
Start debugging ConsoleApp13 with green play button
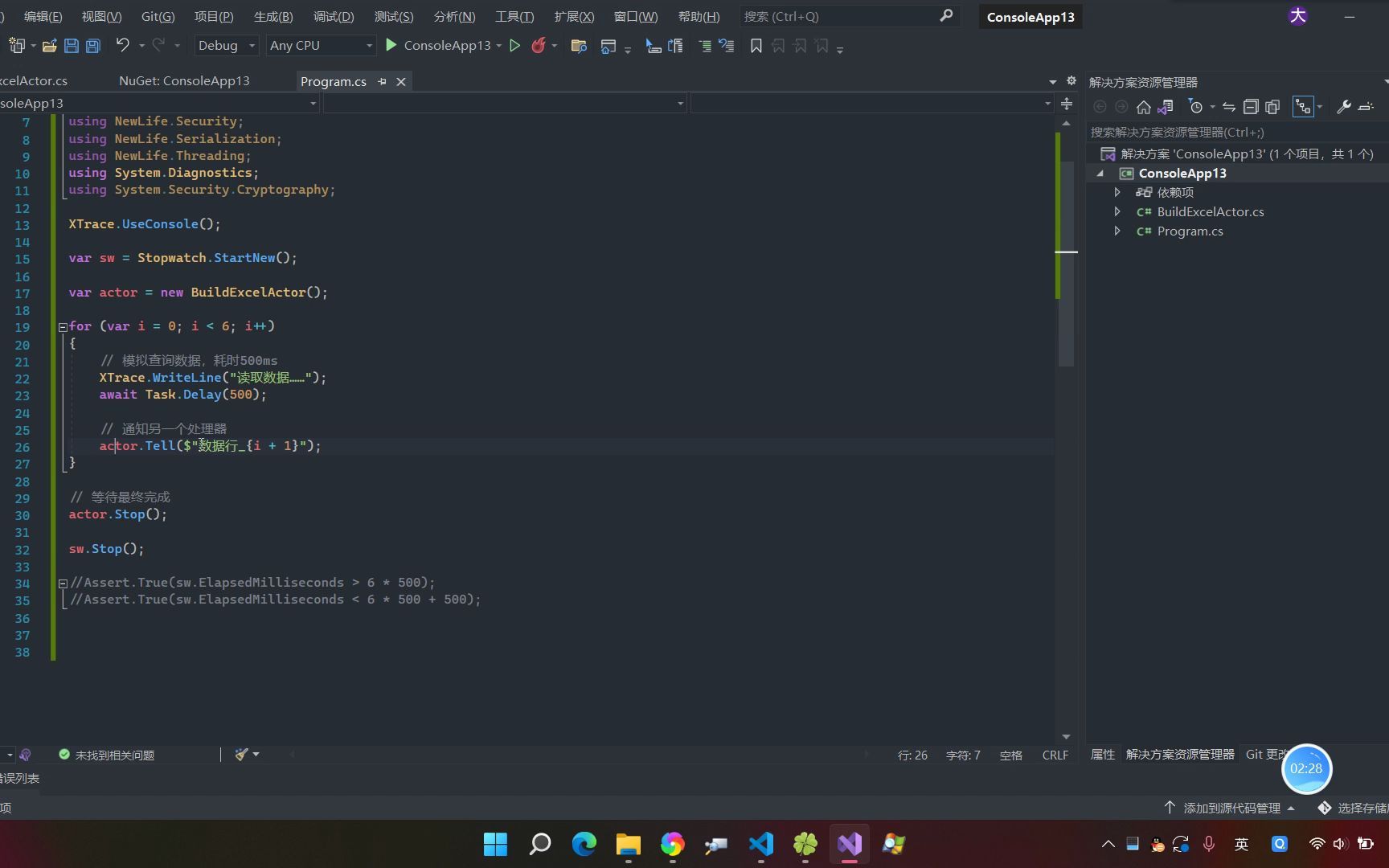click(x=391, y=45)
